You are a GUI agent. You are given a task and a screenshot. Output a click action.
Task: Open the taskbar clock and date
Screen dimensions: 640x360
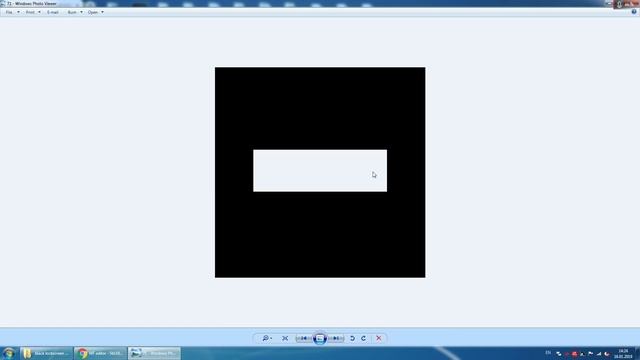tap(623, 353)
